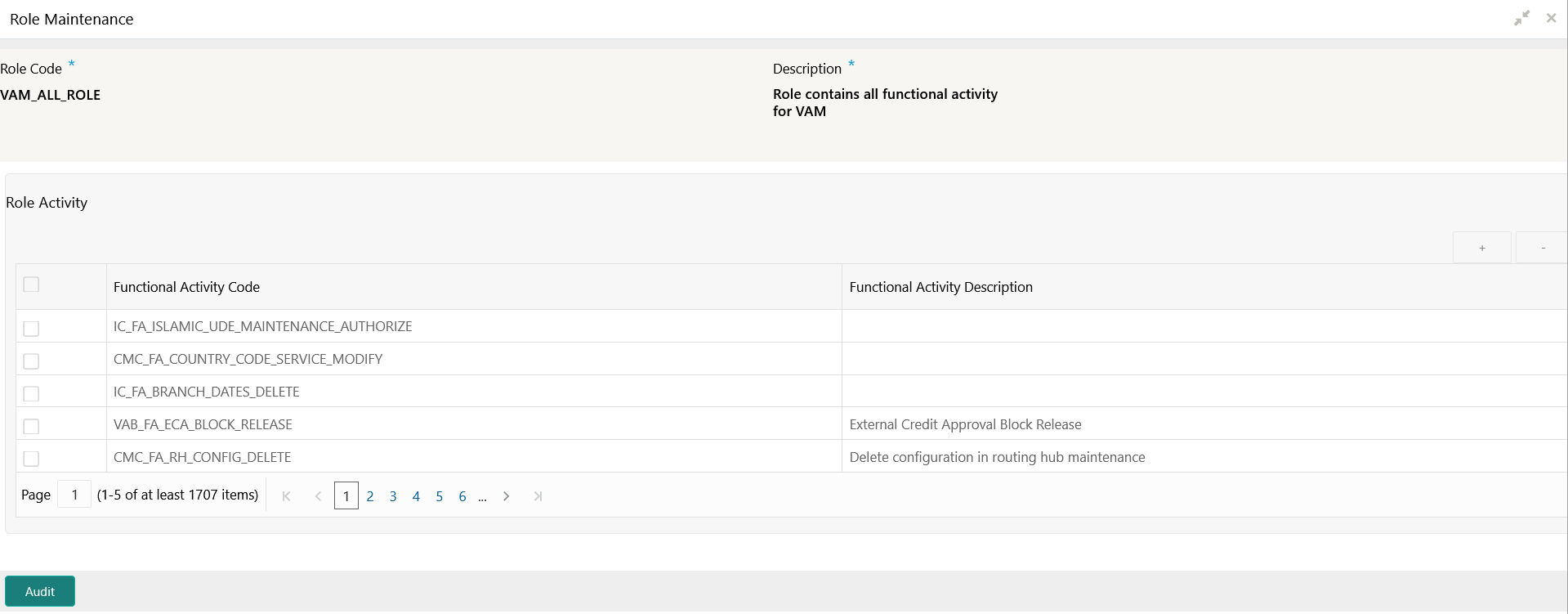Click External Credit Approval Block Release description
The width and height of the screenshot is (1568, 614).
click(x=965, y=424)
